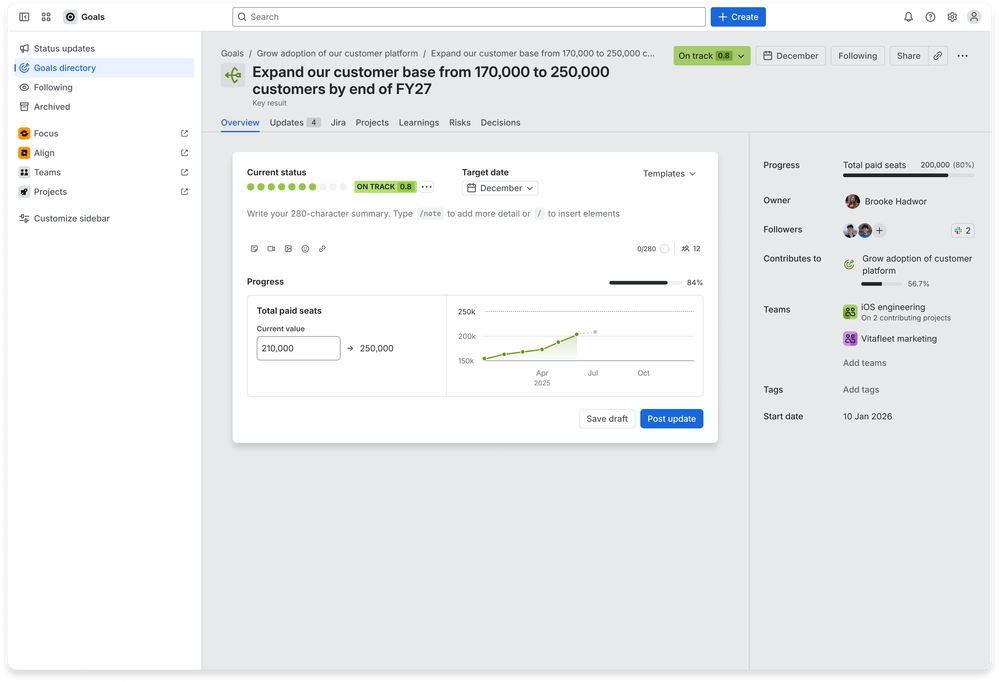Open the Decisions tab
999x682 pixels.
click(500, 123)
